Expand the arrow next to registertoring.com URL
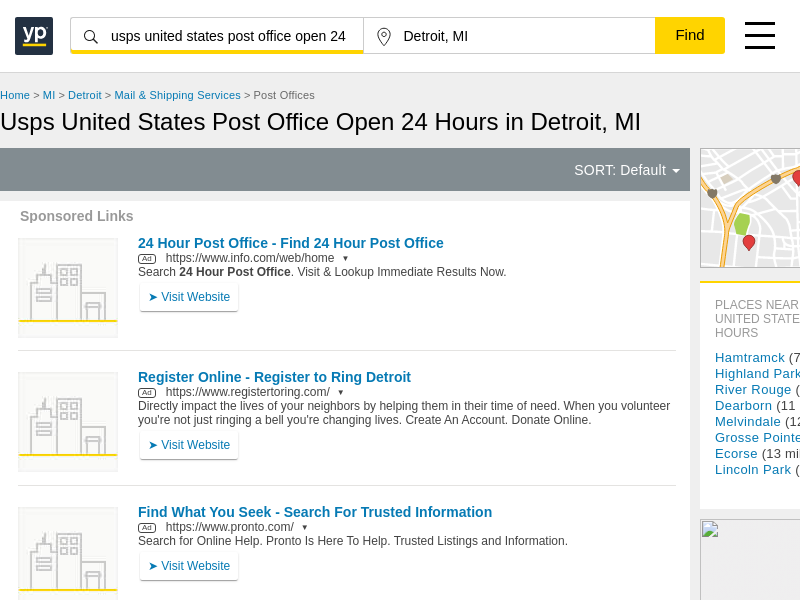800x600 pixels. point(341,393)
